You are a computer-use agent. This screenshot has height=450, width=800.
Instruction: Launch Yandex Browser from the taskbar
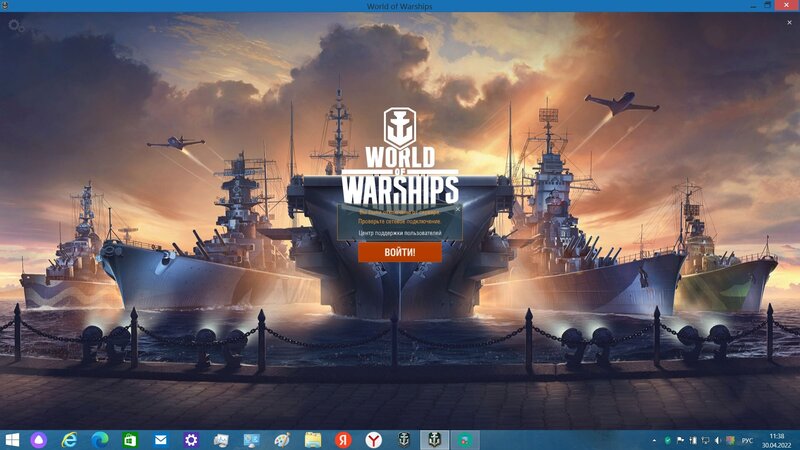(373, 440)
